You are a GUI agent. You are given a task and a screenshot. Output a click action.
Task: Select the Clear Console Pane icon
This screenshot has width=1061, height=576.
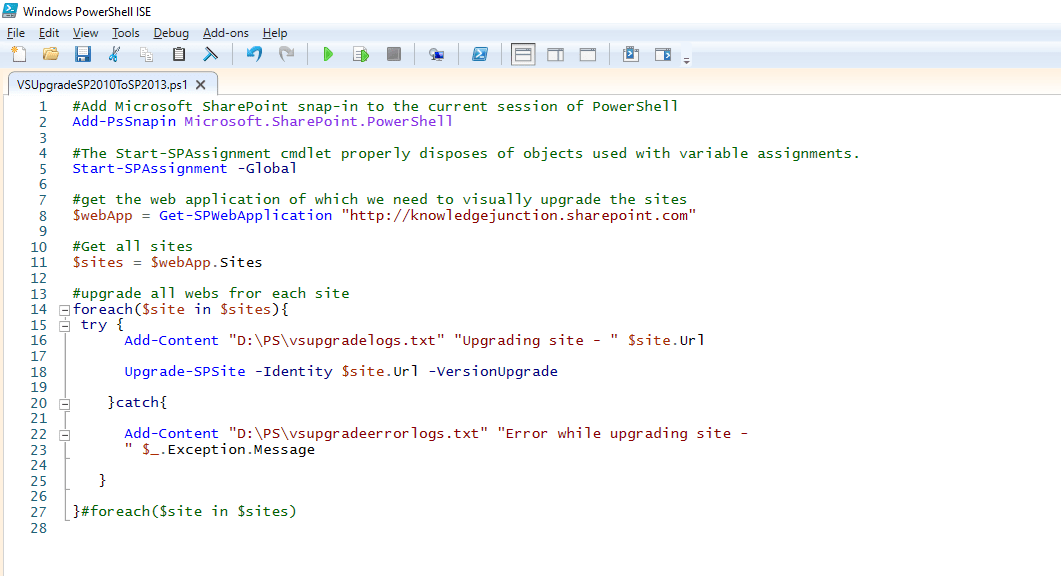(209, 54)
